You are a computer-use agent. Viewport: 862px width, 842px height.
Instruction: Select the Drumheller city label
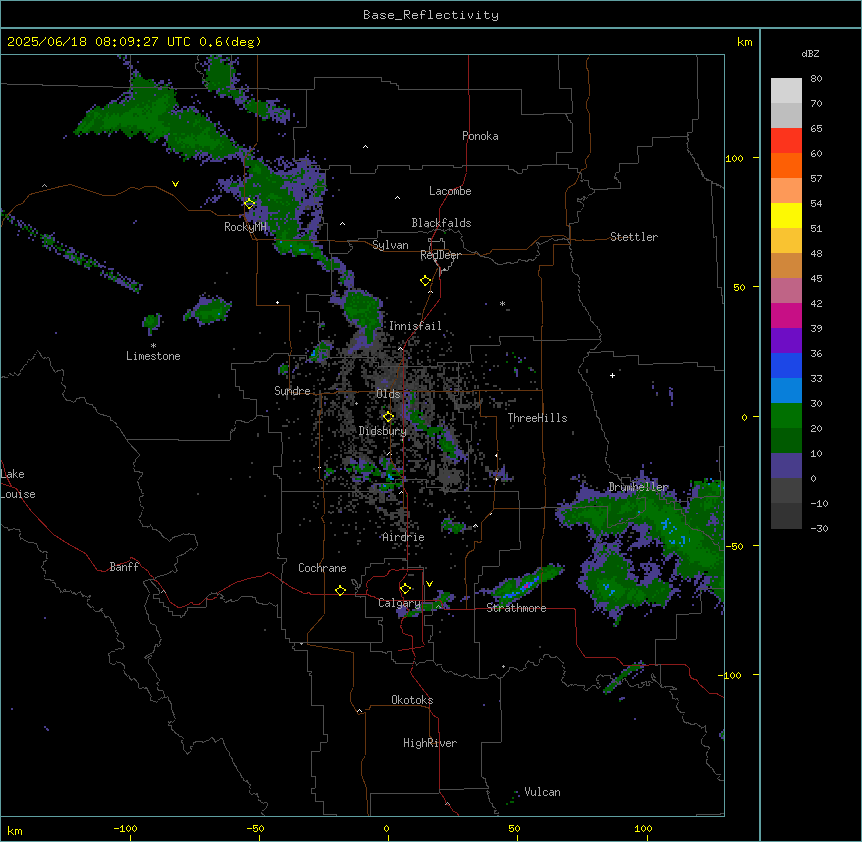point(638,487)
